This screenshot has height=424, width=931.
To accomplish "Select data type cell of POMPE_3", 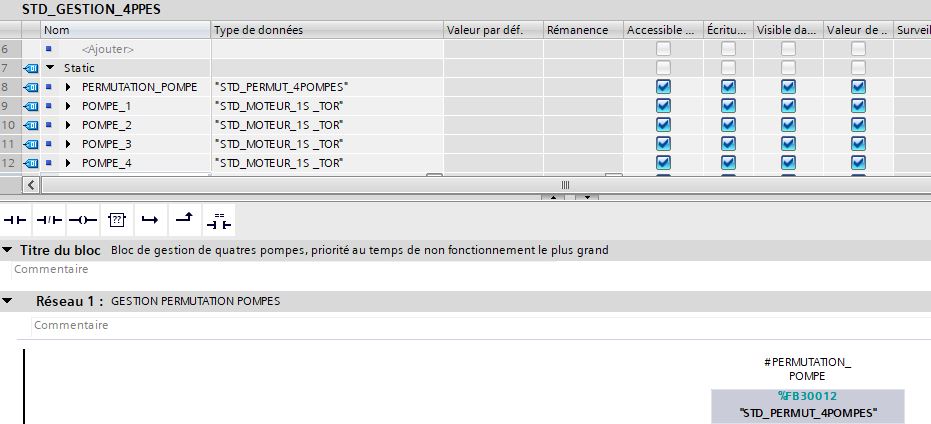I will coord(327,144).
